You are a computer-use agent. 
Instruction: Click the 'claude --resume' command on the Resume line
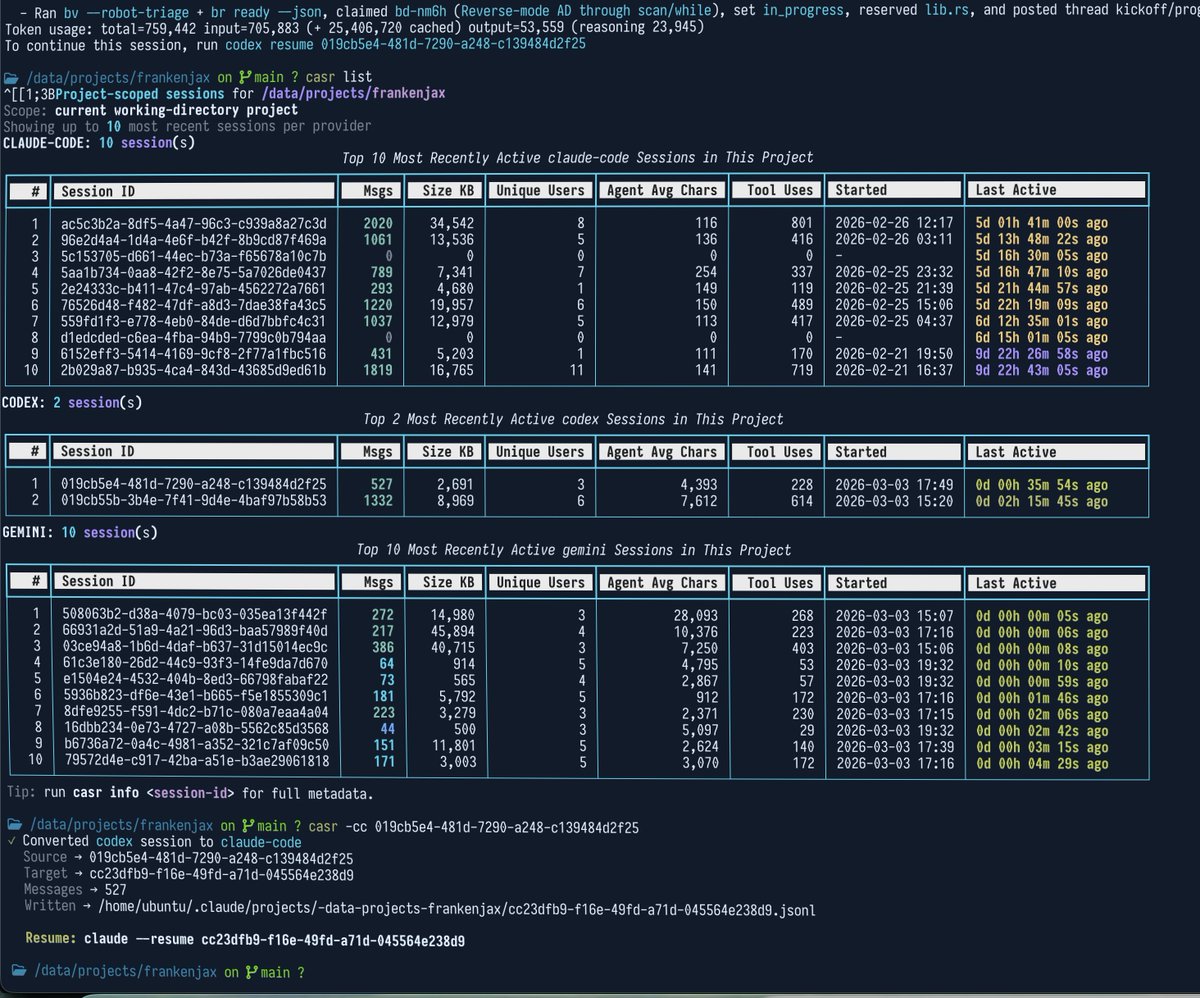[x=274, y=940]
